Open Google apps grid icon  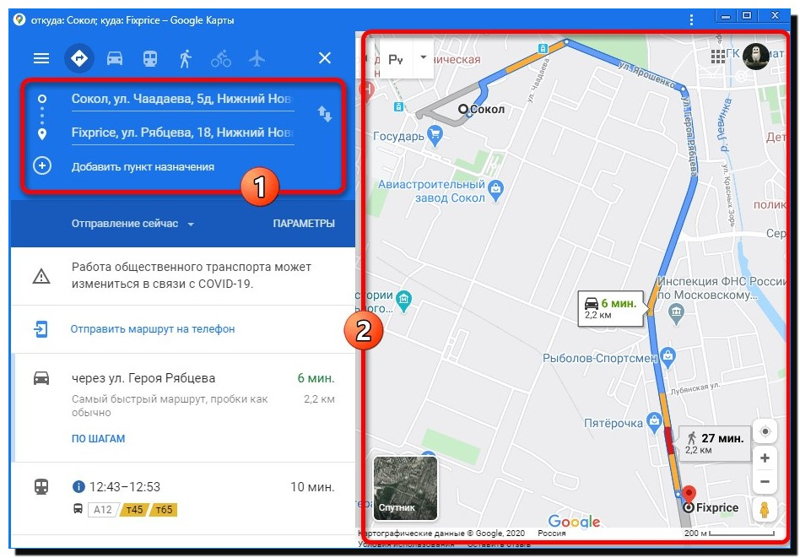click(x=718, y=56)
